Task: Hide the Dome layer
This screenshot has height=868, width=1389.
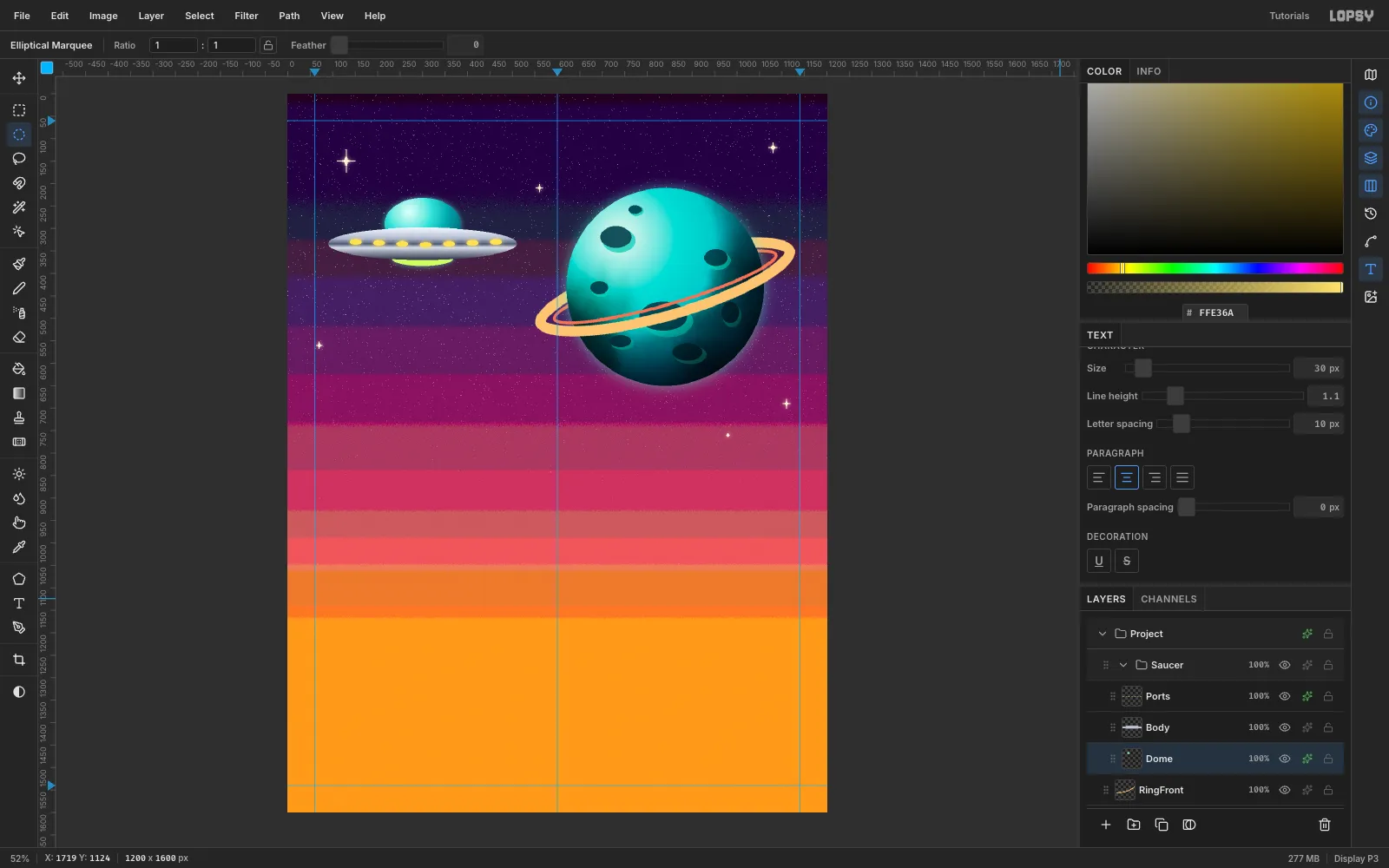Action: click(x=1285, y=759)
